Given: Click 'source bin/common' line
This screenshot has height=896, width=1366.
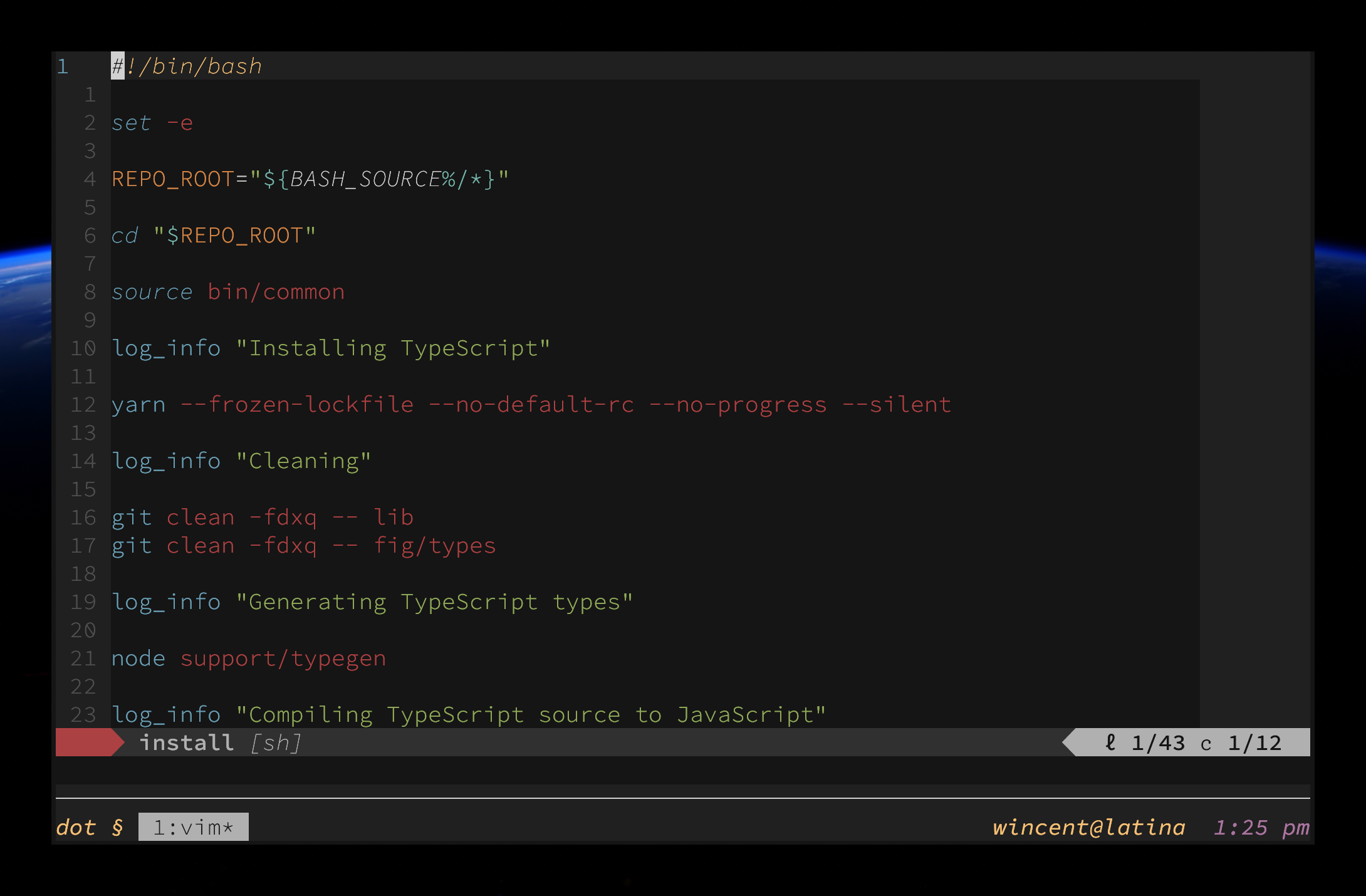Looking at the screenshot, I should 228,292.
